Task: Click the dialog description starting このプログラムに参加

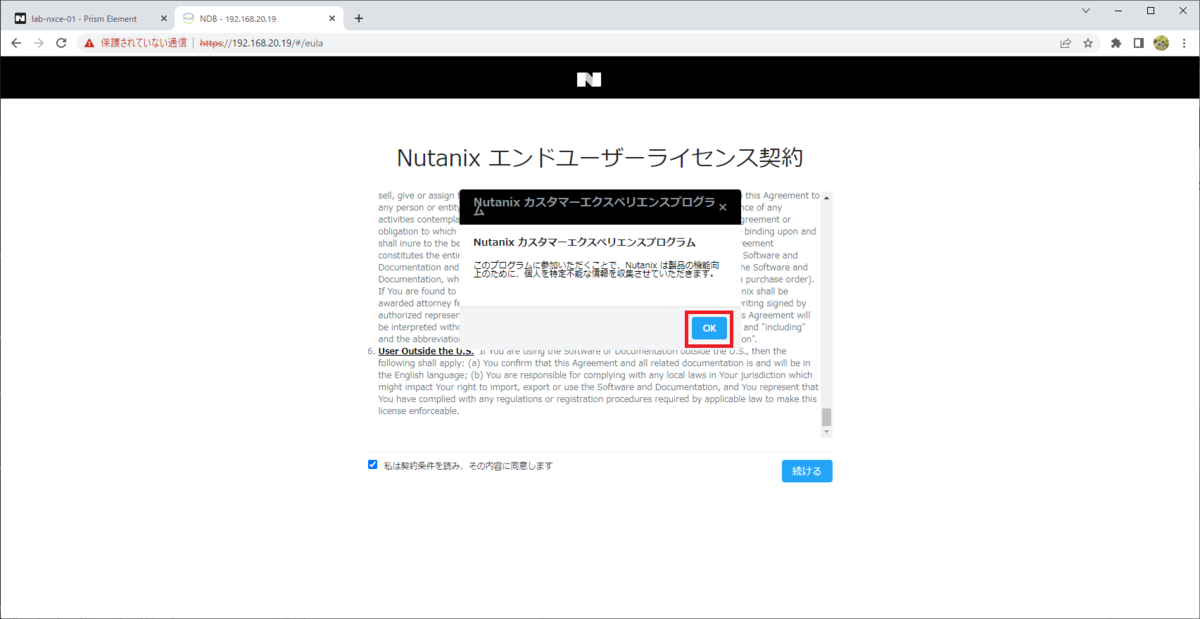Action: click(x=596, y=268)
